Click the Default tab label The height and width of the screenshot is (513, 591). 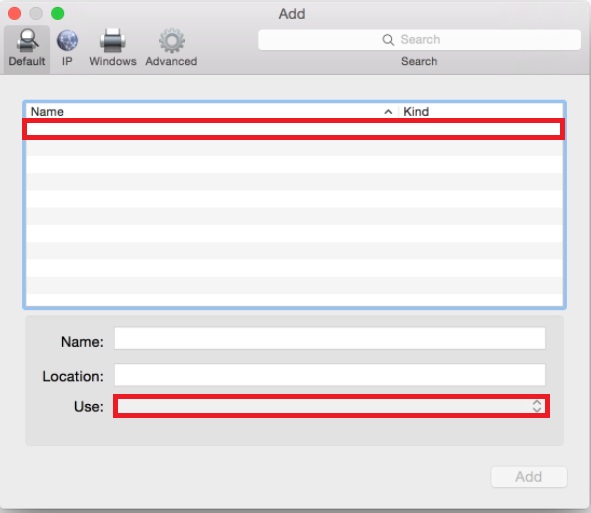click(x=27, y=61)
